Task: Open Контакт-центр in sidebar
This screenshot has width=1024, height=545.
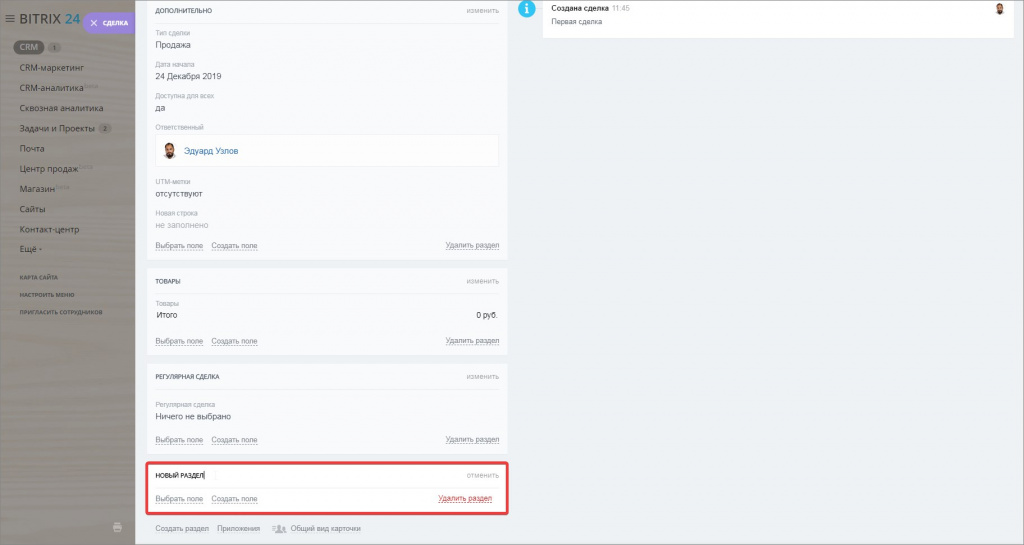Action: (x=49, y=229)
